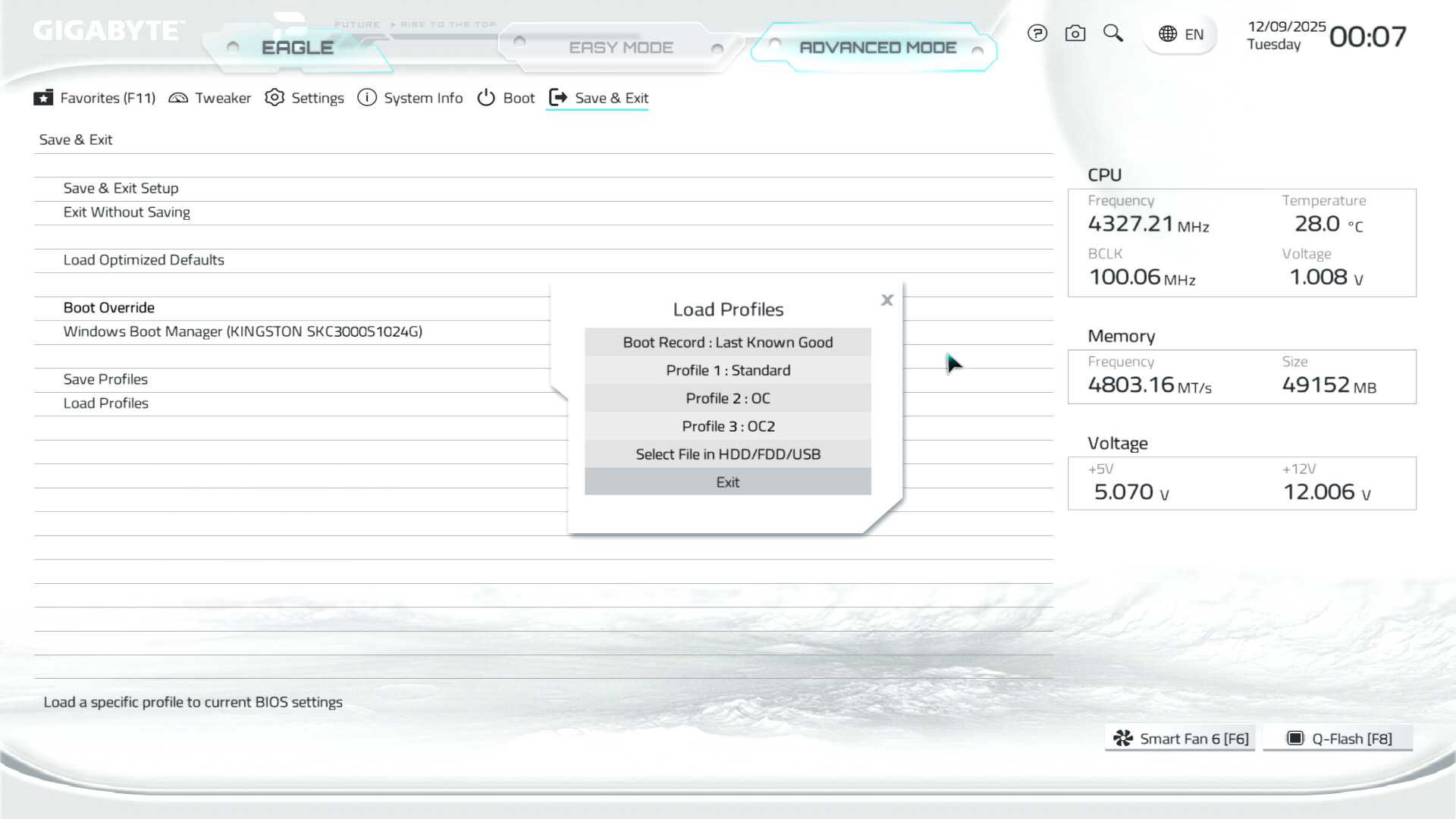Click Load Optimized Defaults
This screenshot has height=819, width=1456.
(x=143, y=260)
